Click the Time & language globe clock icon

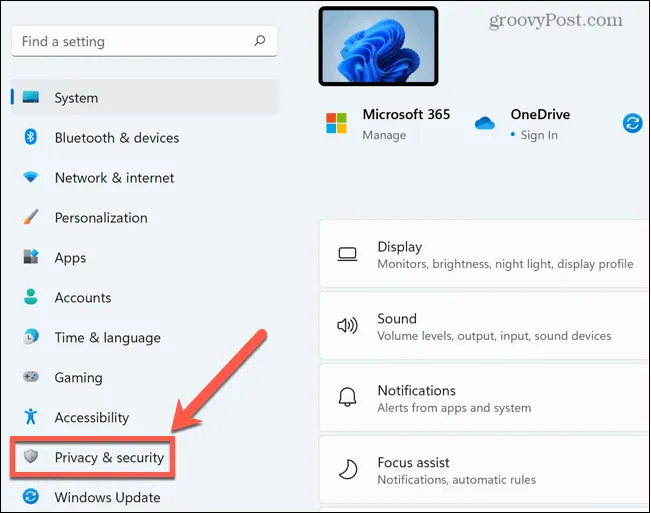coord(31,337)
